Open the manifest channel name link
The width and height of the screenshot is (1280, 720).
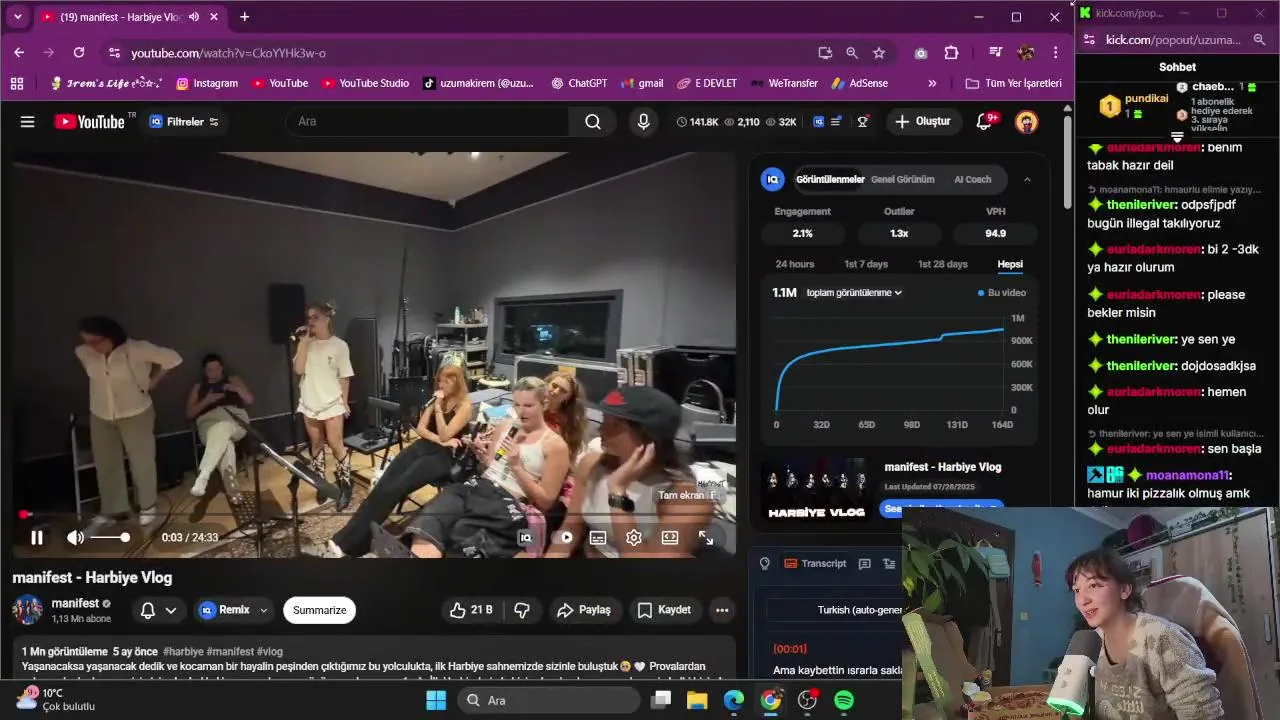[75, 603]
